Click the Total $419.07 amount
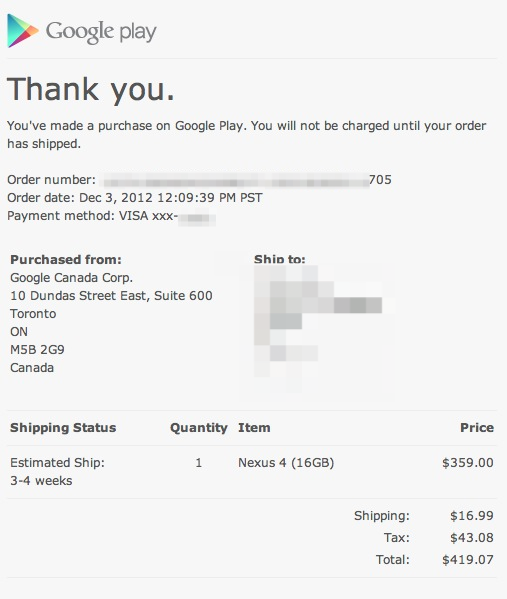Viewport: 507px width, 599px height. pos(468,560)
